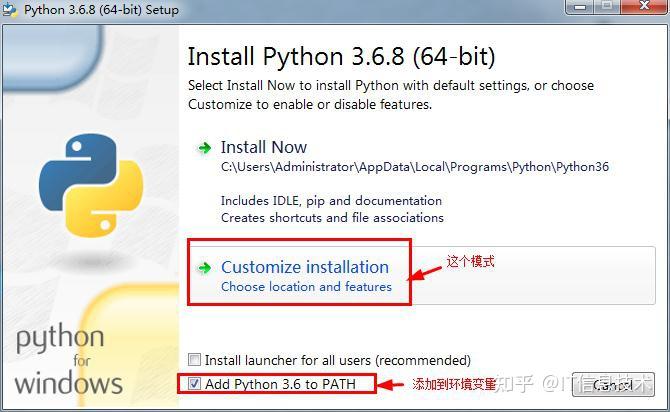Enable Install launcher for all users checkbox
Screen dimensions: 670x412
pos(194,359)
